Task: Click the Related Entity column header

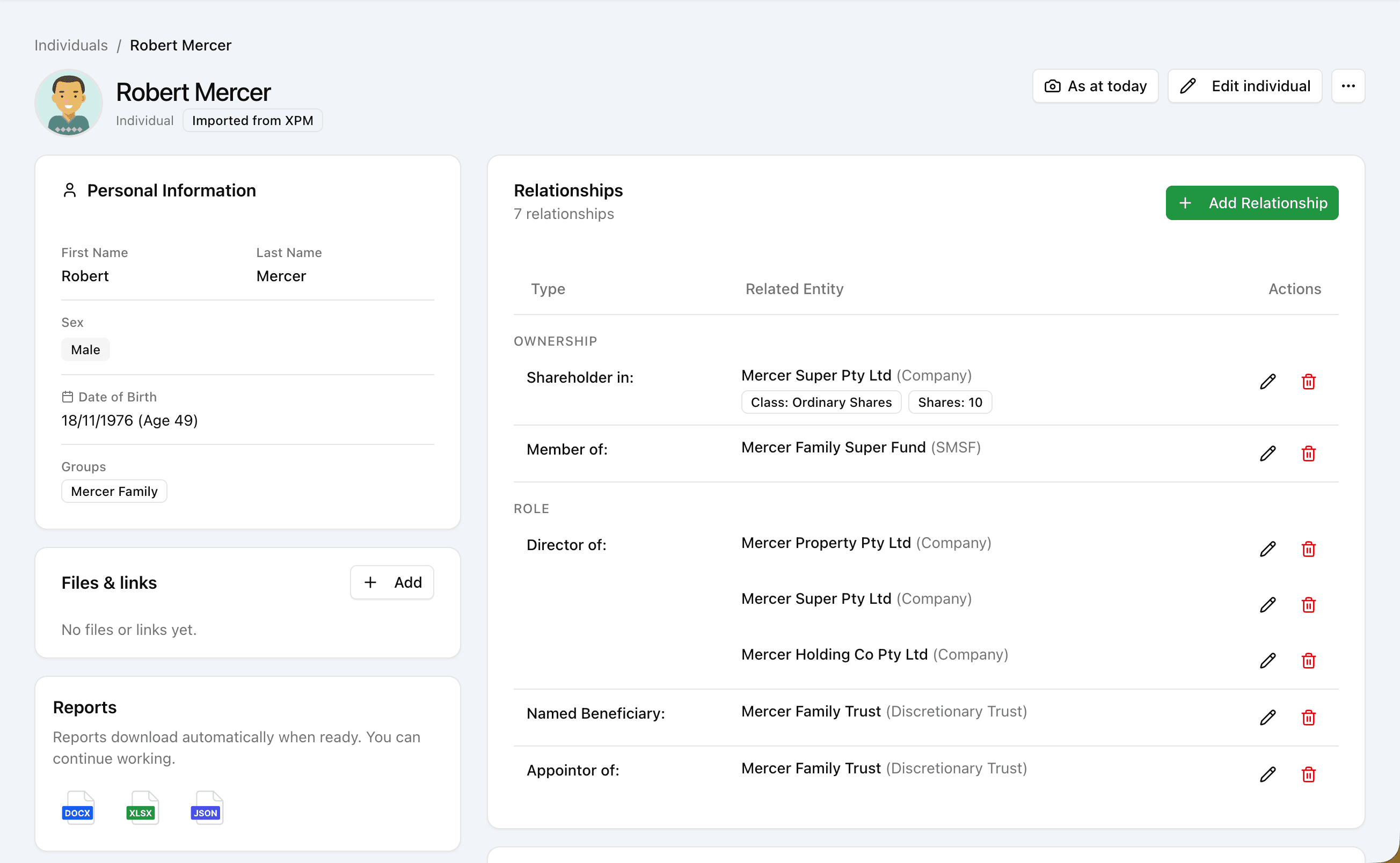Action: (794, 288)
